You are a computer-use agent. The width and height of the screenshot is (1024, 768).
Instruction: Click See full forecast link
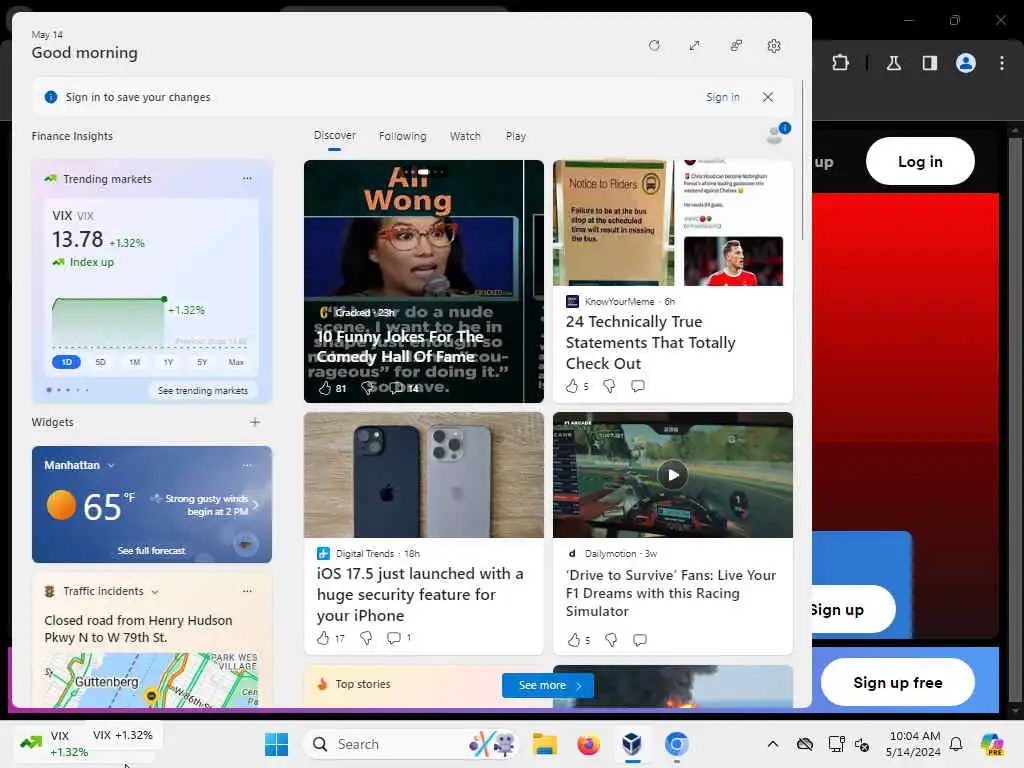[x=152, y=551]
